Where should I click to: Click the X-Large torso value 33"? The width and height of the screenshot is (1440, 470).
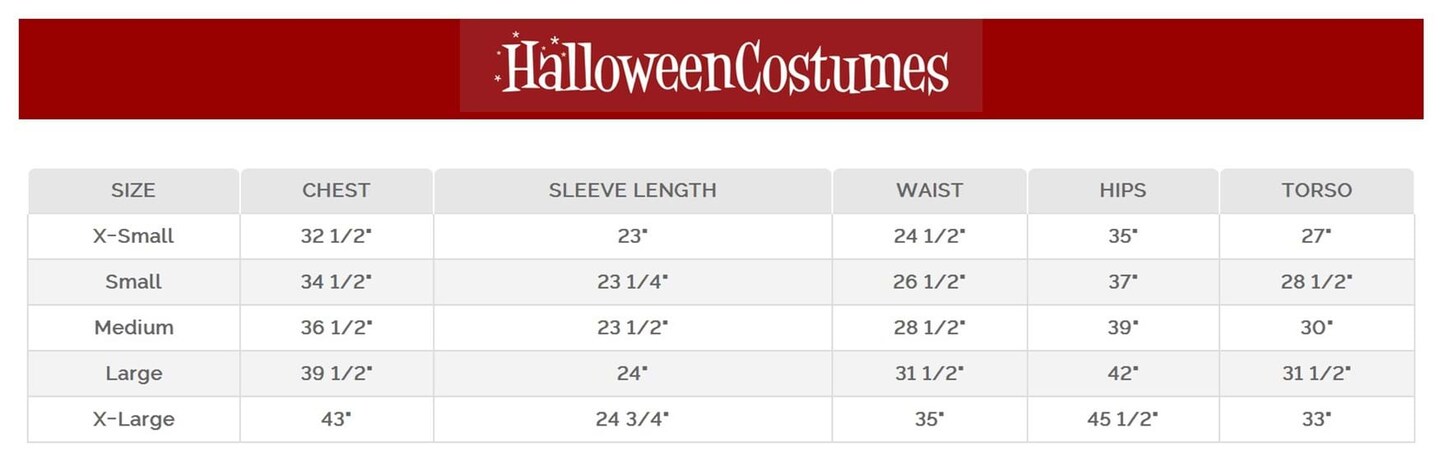point(1316,419)
